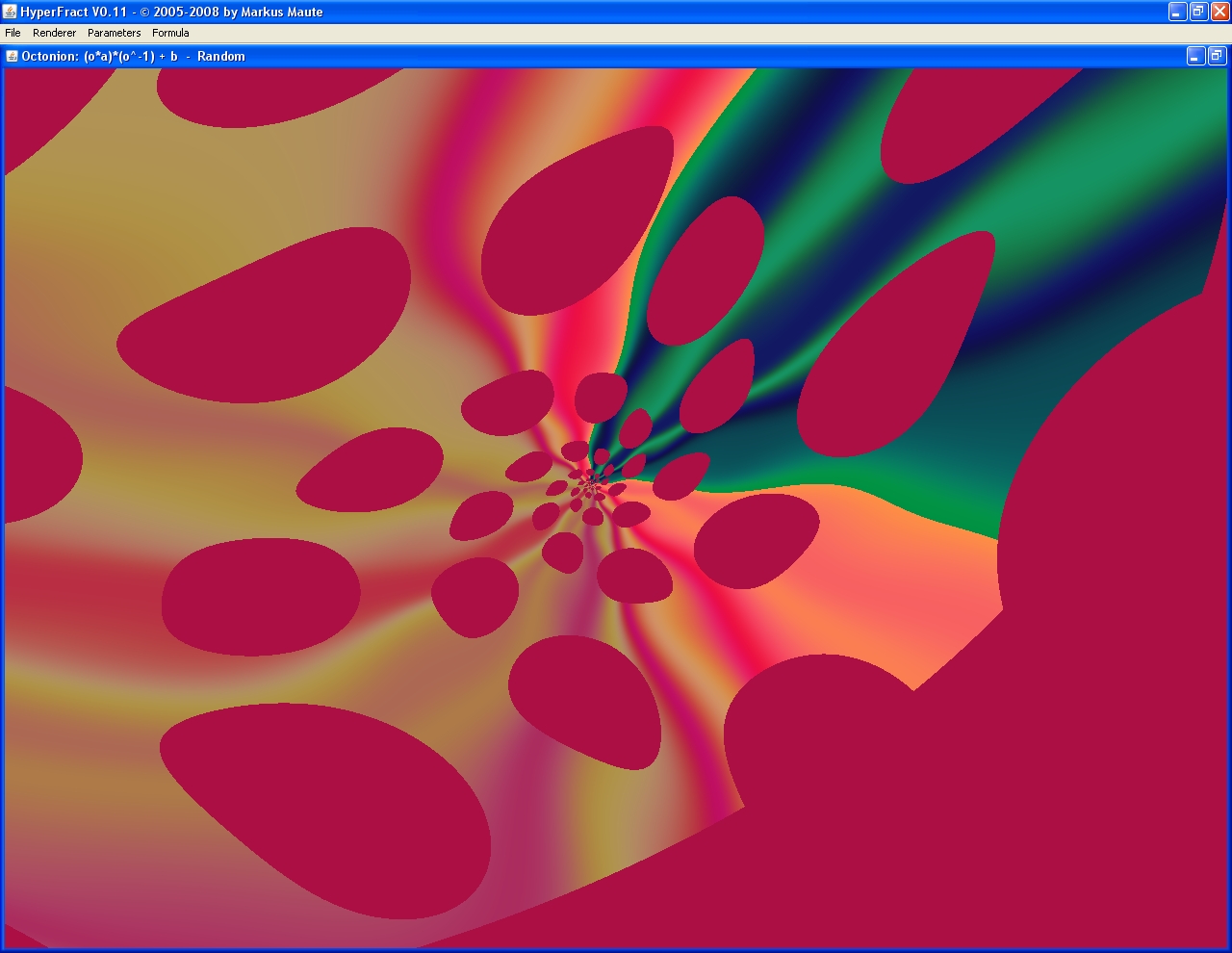This screenshot has width=1232, height=953.
Task: Select the Octonion Random inner window title bar
Action: point(577,56)
